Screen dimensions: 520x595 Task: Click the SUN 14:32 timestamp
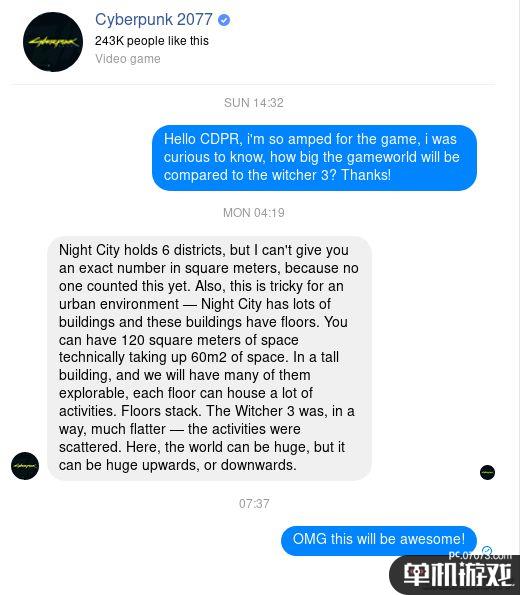click(x=254, y=102)
